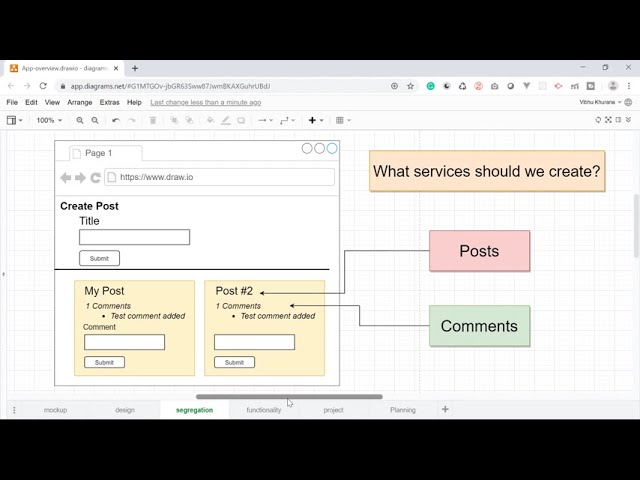Click the Shadow toggle icon
Screen dimensions: 640x480
pyautogui.click(x=241, y=120)
